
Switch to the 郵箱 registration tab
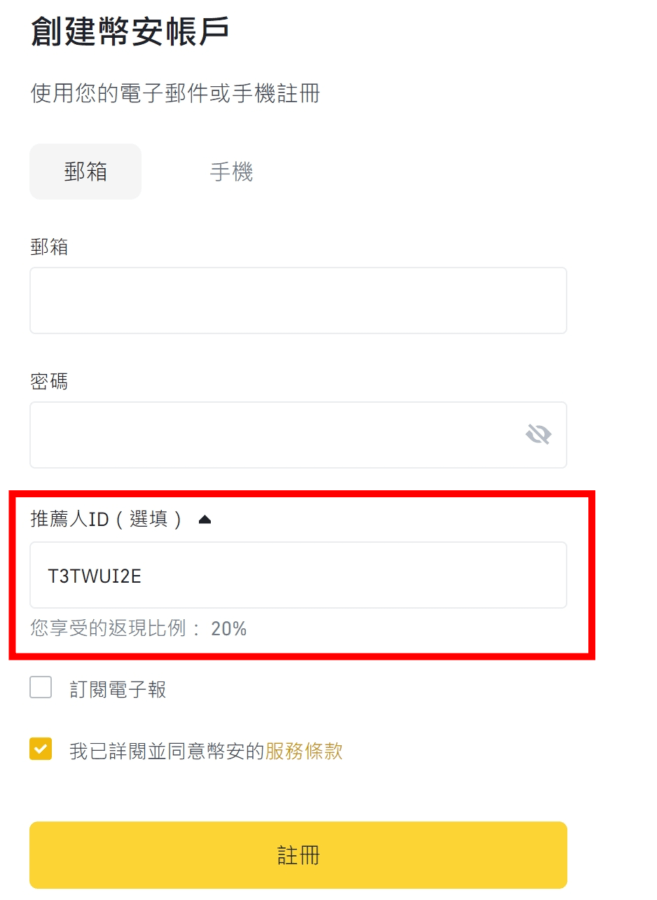(85, 172)
